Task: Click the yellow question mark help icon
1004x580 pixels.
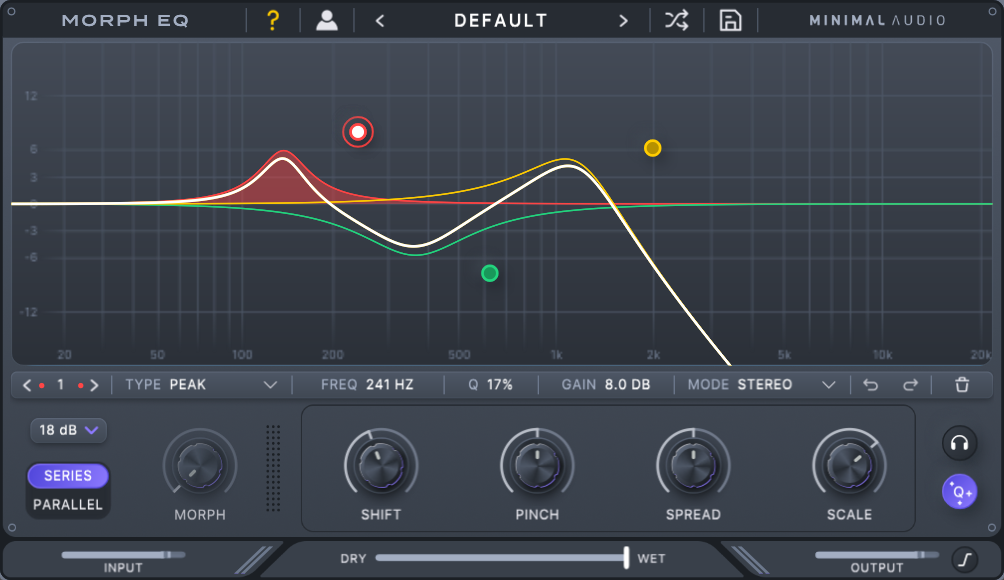Action: point(273,21)
